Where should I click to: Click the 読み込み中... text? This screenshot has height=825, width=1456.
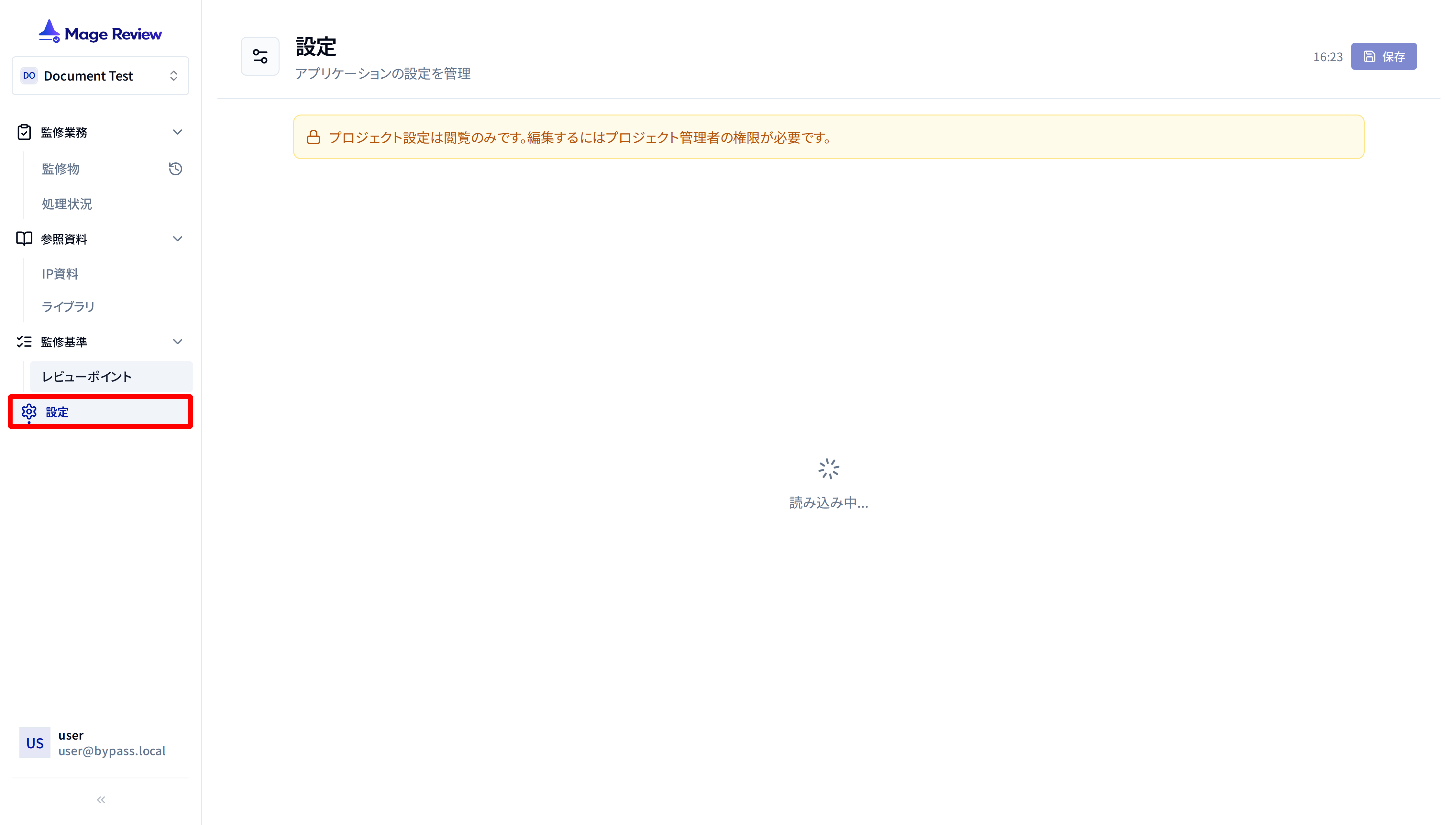(x=828, y=502)
